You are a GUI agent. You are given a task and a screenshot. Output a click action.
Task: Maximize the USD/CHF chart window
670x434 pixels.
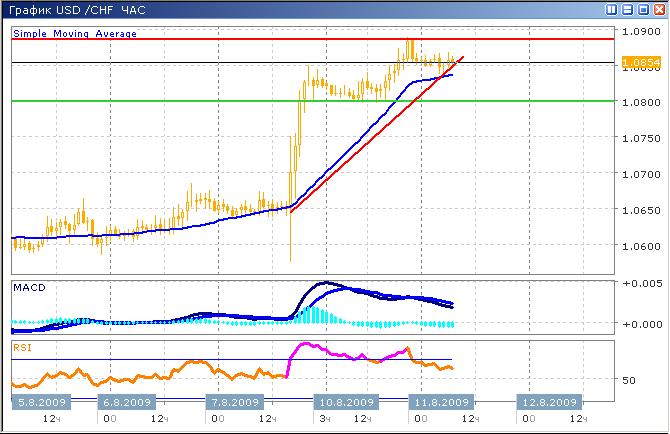coord(643,9)
